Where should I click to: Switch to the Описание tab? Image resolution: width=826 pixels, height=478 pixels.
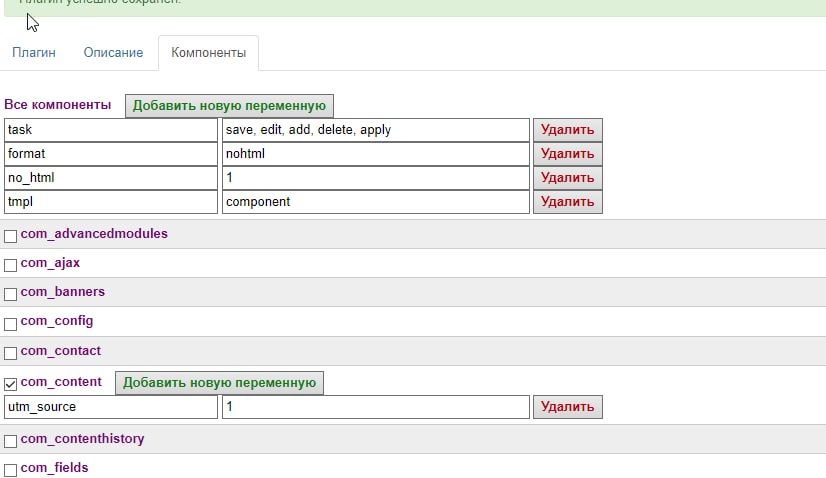(113, 53)
